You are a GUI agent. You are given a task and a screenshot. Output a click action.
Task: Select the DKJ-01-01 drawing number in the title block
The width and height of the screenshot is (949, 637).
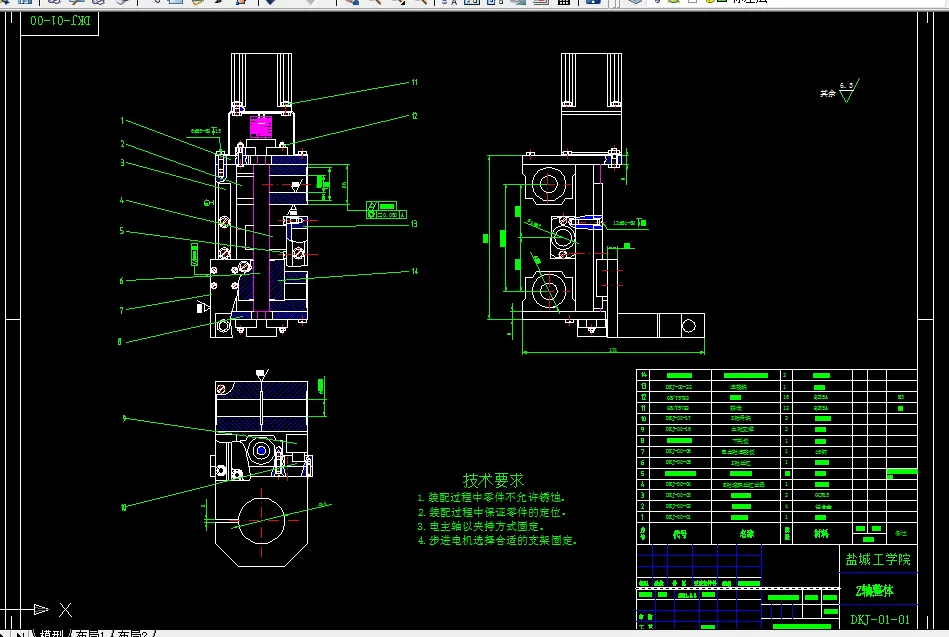click(x=879, y=619)
